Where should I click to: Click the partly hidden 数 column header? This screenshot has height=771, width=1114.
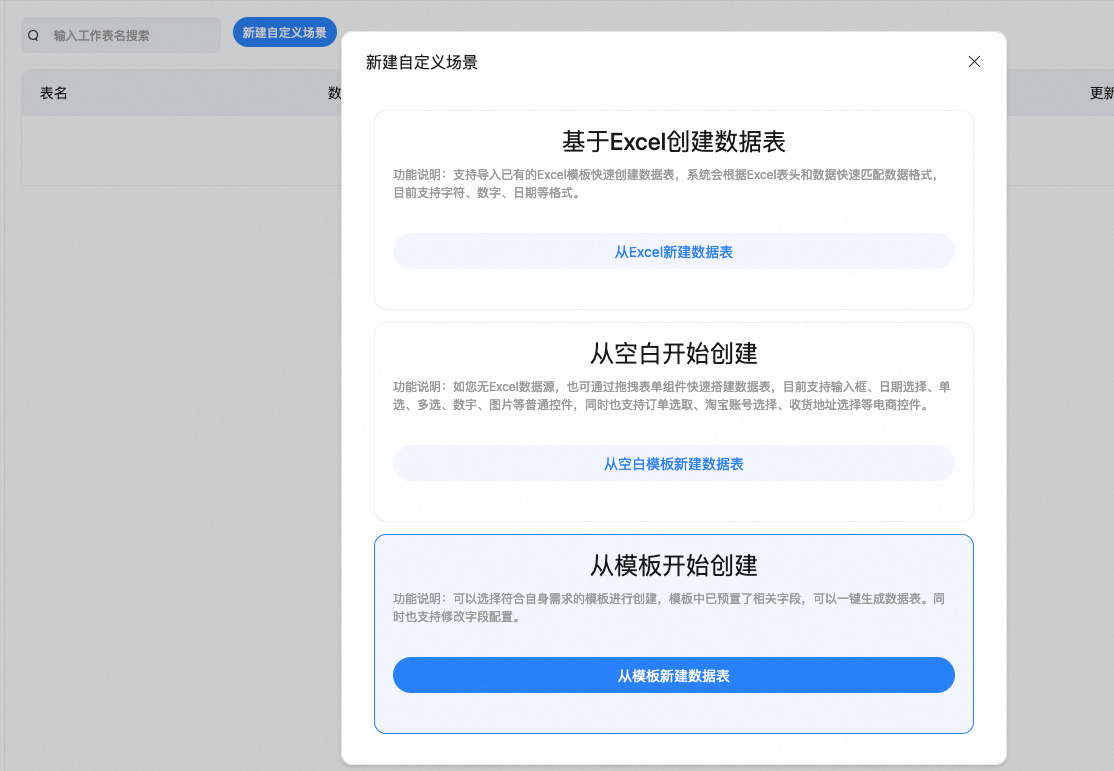(x=334, y=93)
